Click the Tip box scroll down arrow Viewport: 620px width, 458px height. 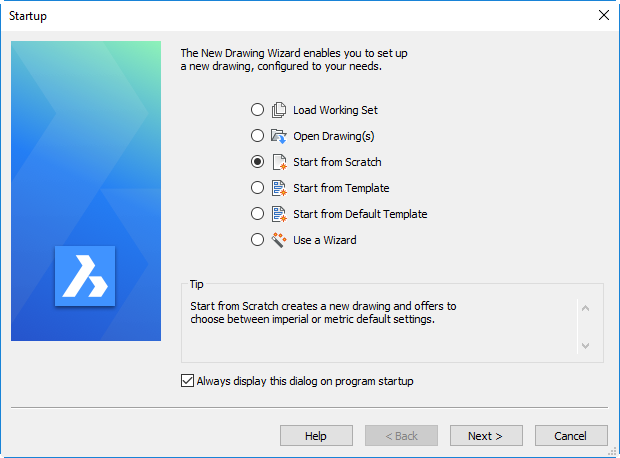pos(586,346)
